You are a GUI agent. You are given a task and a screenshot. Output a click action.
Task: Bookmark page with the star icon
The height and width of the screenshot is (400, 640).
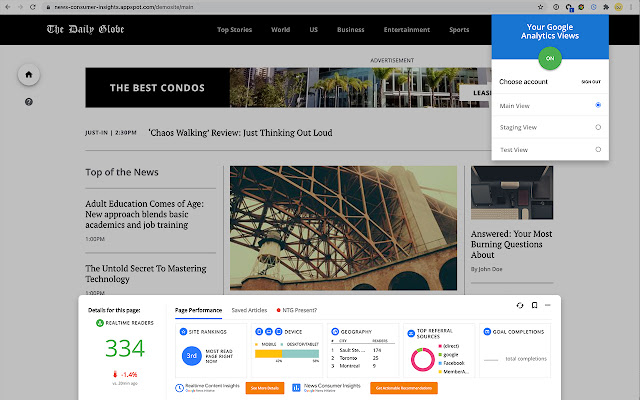tap(543, 6)
